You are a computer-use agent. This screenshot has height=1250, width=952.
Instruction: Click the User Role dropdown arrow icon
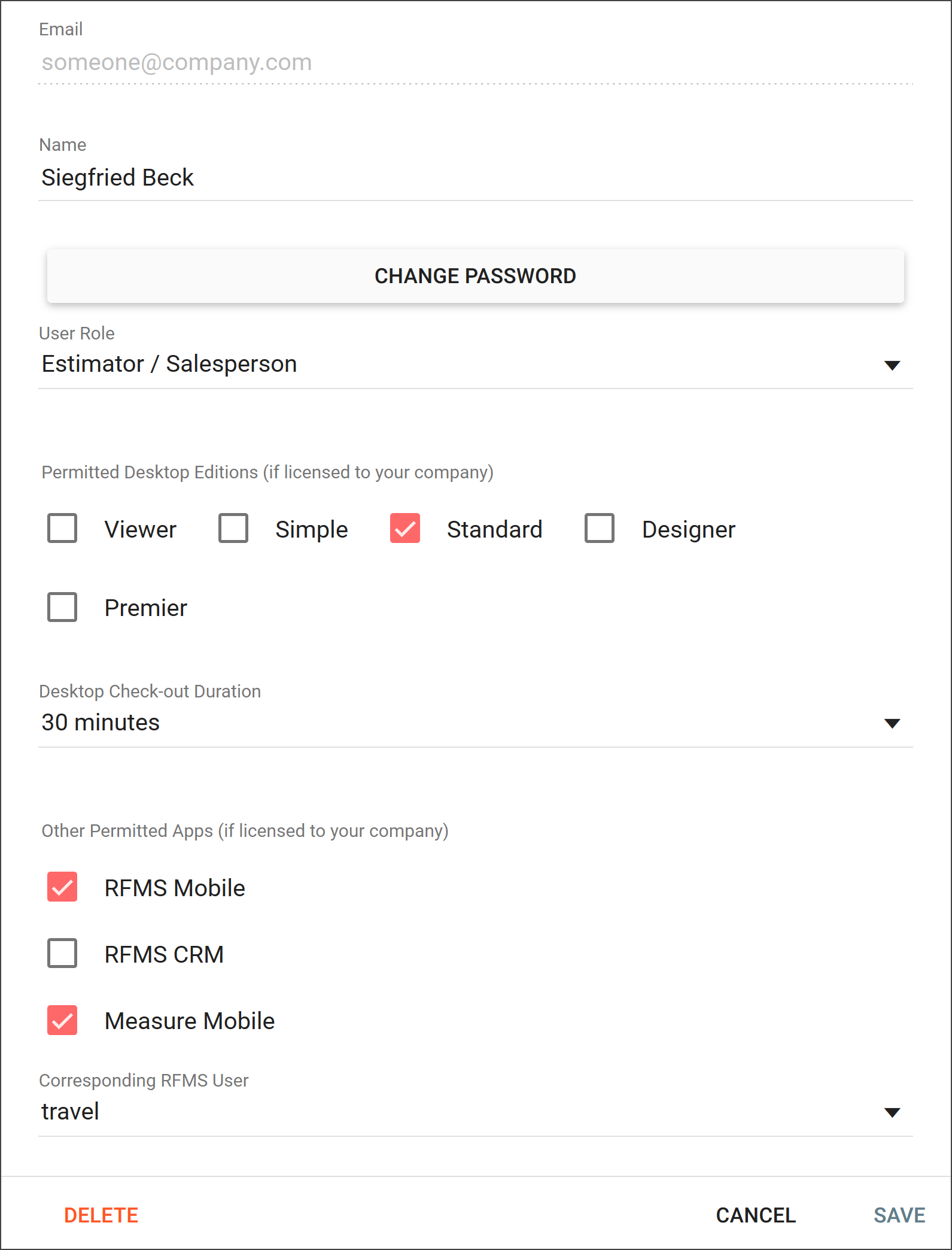[892, 365]
